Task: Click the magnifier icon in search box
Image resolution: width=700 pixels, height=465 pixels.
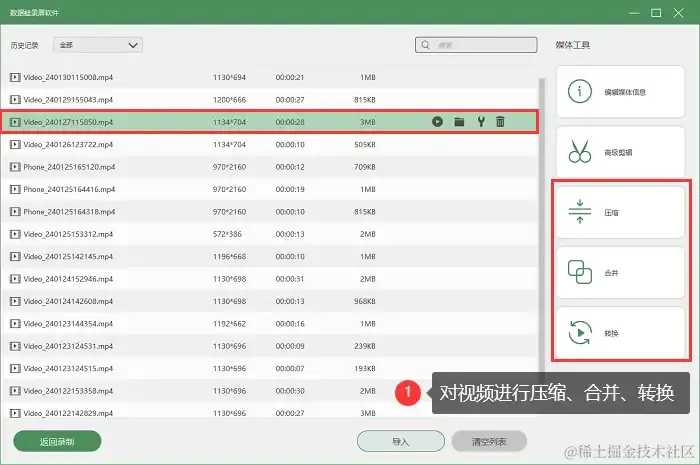Action: point(425,45)
